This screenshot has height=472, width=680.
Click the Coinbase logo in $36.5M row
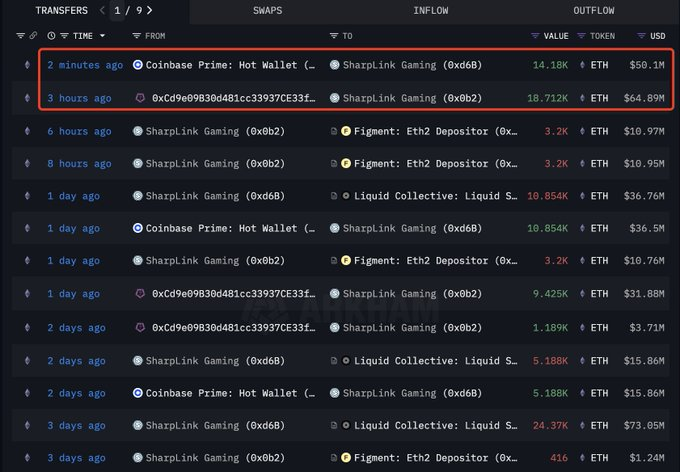137,228
